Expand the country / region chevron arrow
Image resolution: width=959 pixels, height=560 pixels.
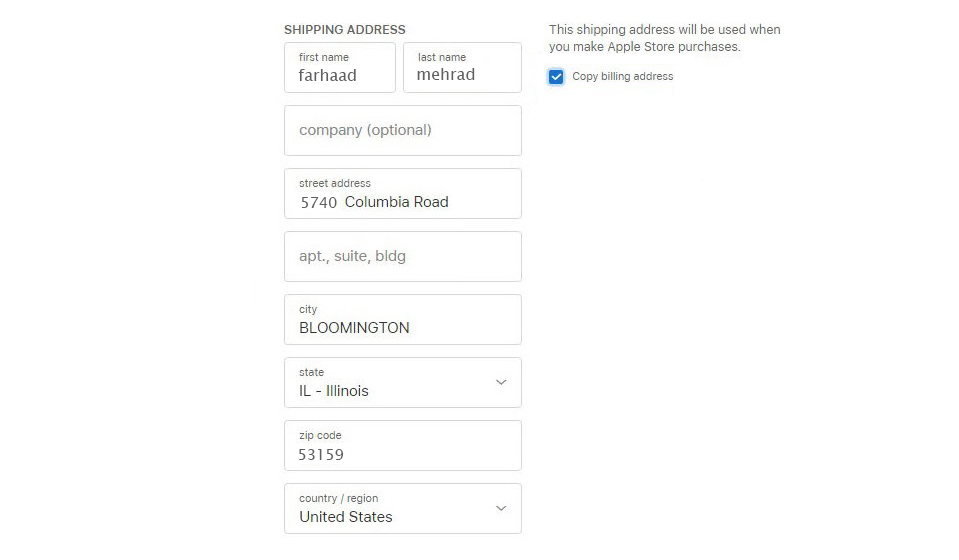point(501,508)
